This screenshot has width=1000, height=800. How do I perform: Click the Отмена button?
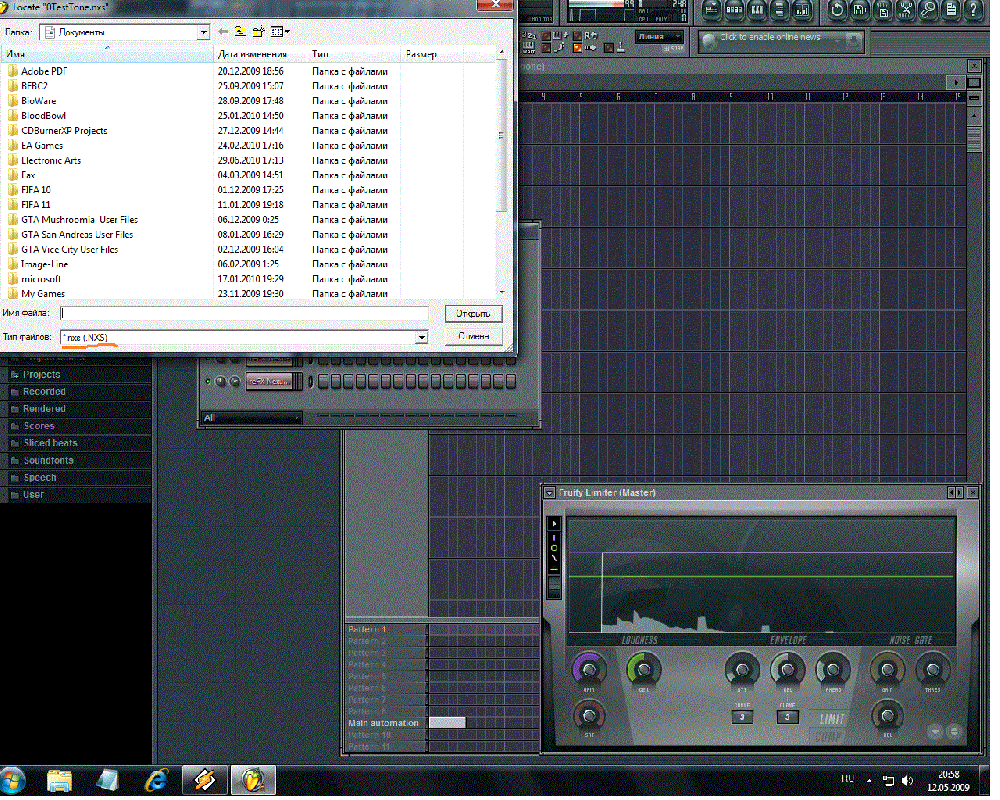pos(474,337)
